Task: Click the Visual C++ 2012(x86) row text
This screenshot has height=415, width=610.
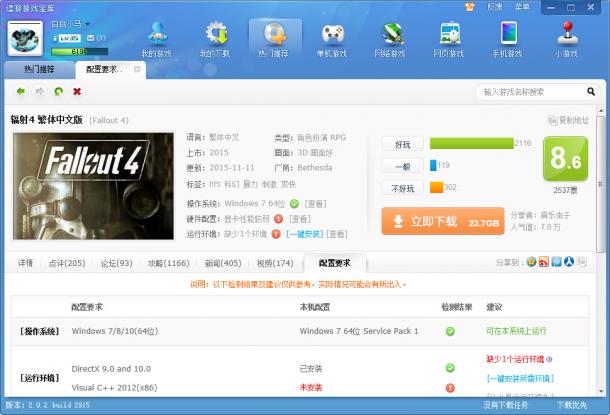Action: coord(114,387)
